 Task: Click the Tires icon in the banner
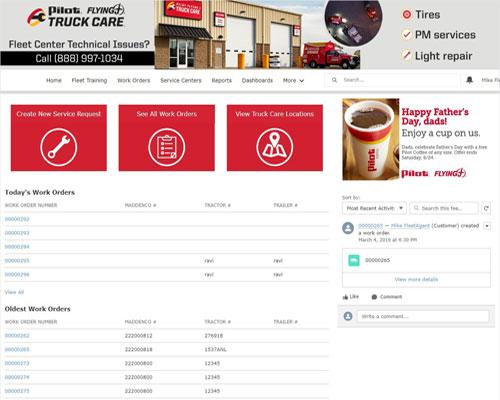pos(407,15)
